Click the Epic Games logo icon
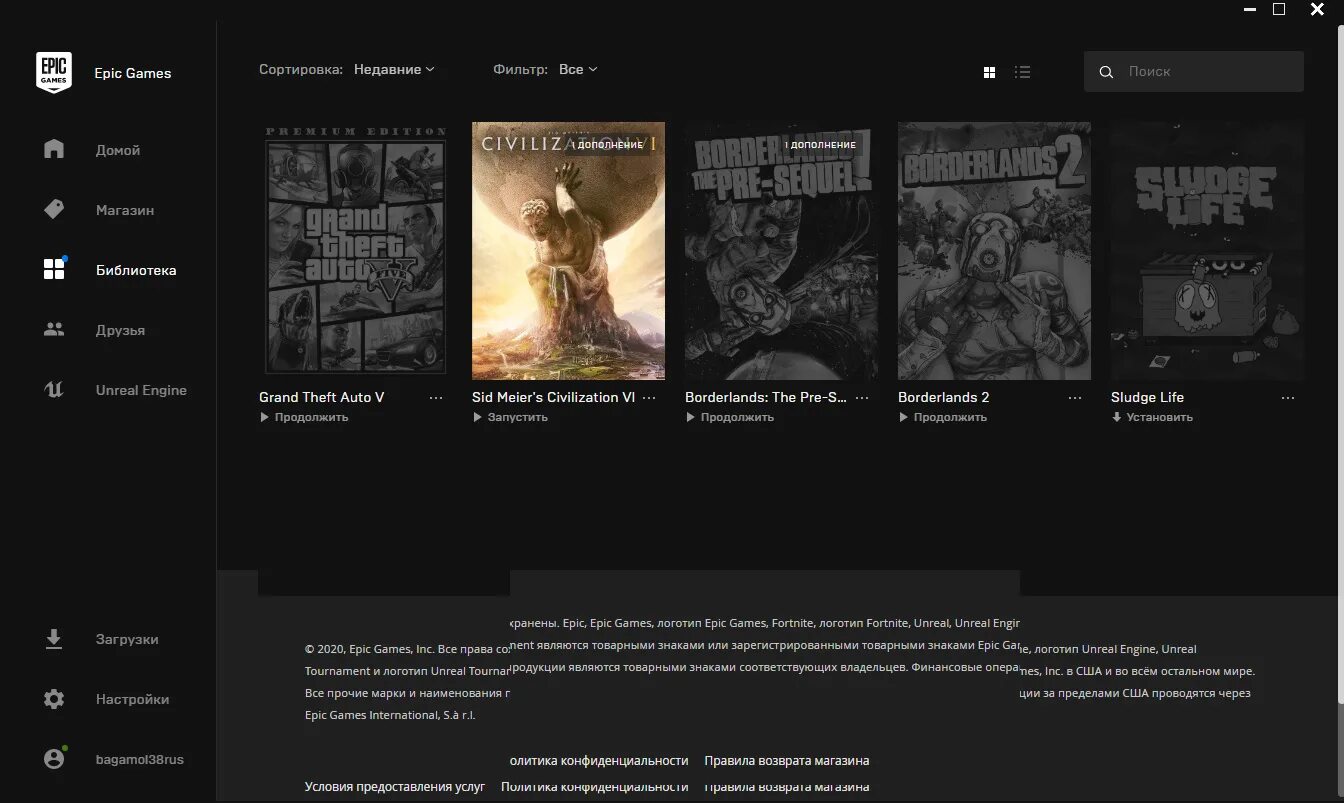This screenshot has height=803, width=1344. point(54,73)
